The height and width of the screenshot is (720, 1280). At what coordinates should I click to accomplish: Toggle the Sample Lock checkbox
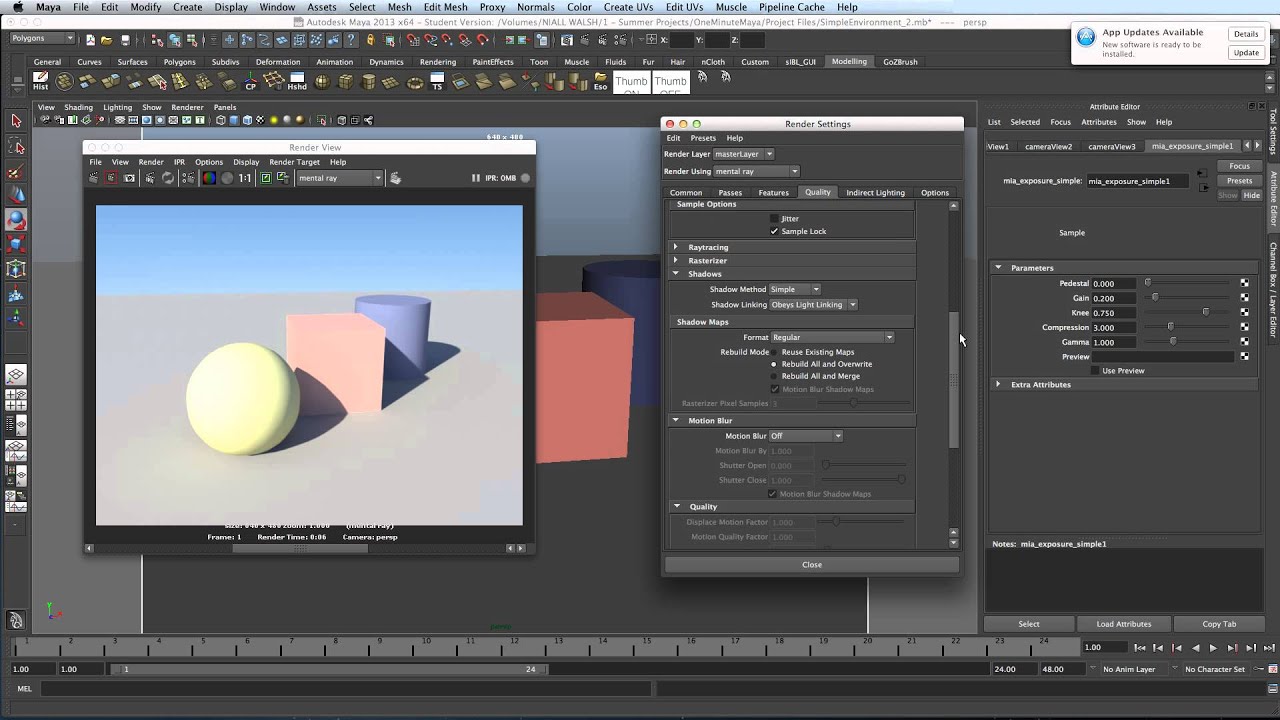(x=774, y=231)
